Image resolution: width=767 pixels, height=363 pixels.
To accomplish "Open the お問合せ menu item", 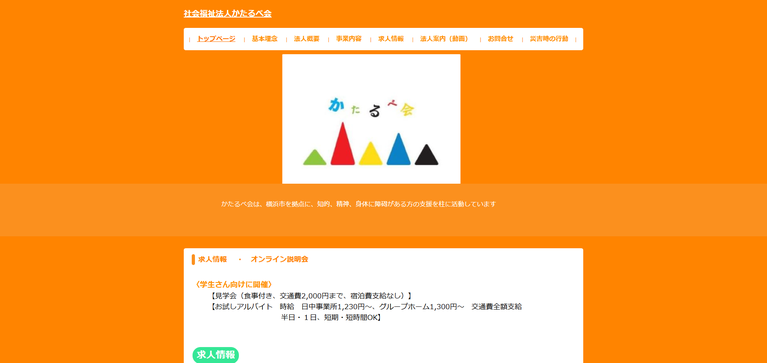I will tap(500, 39).
